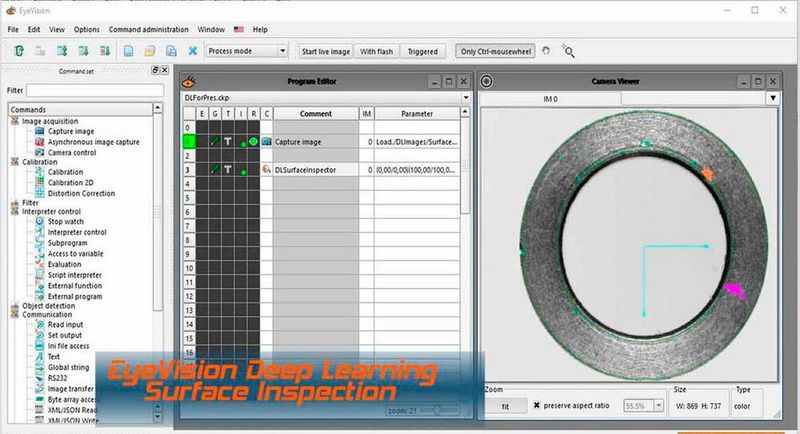Open the Options menu
Image resolution: width=800 pixels, height=434 pixels.
click(x=87, y=30)
